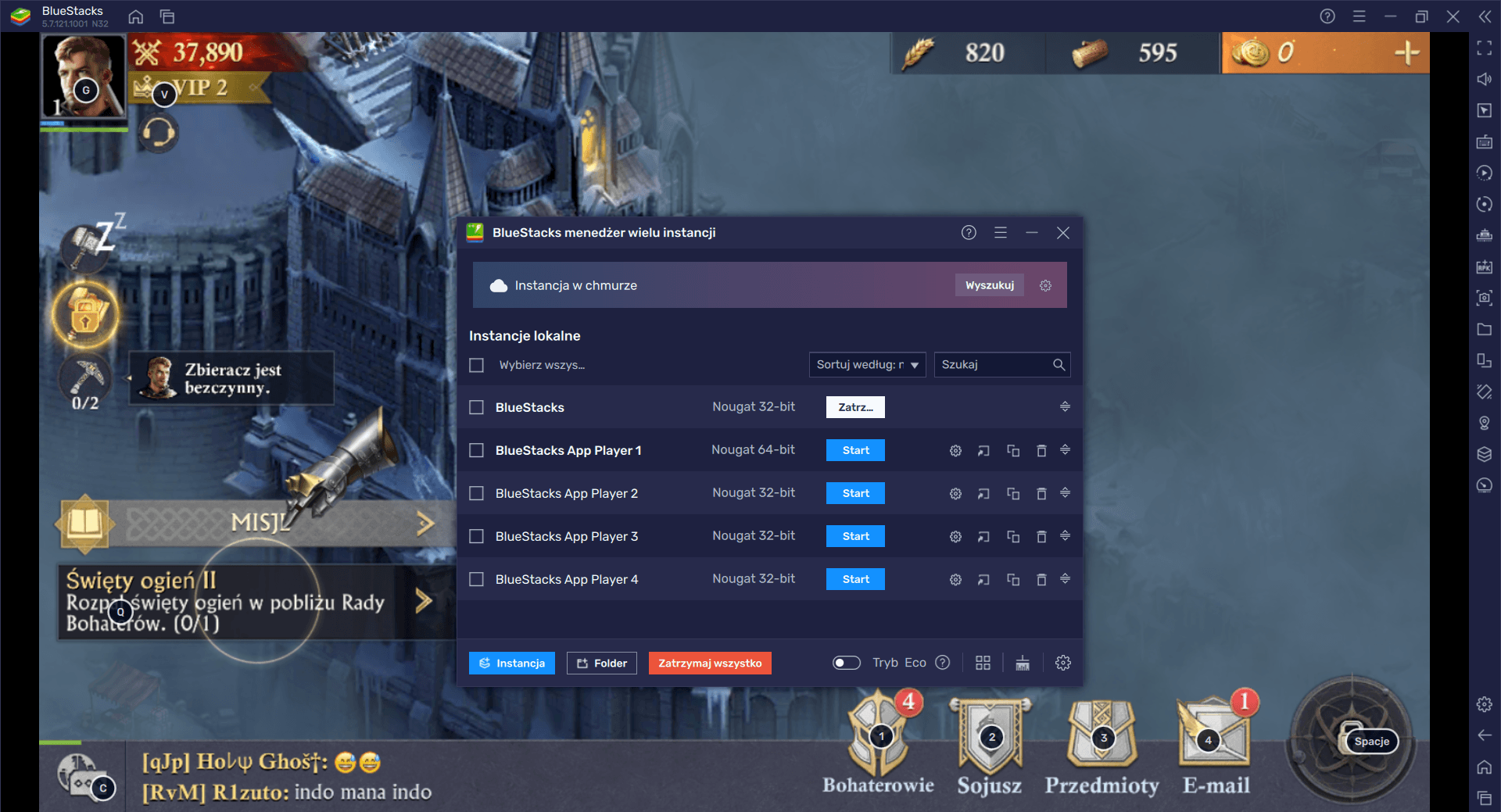Collapse BlueStacks sidebar double-chevron

tap(1484, 16)
